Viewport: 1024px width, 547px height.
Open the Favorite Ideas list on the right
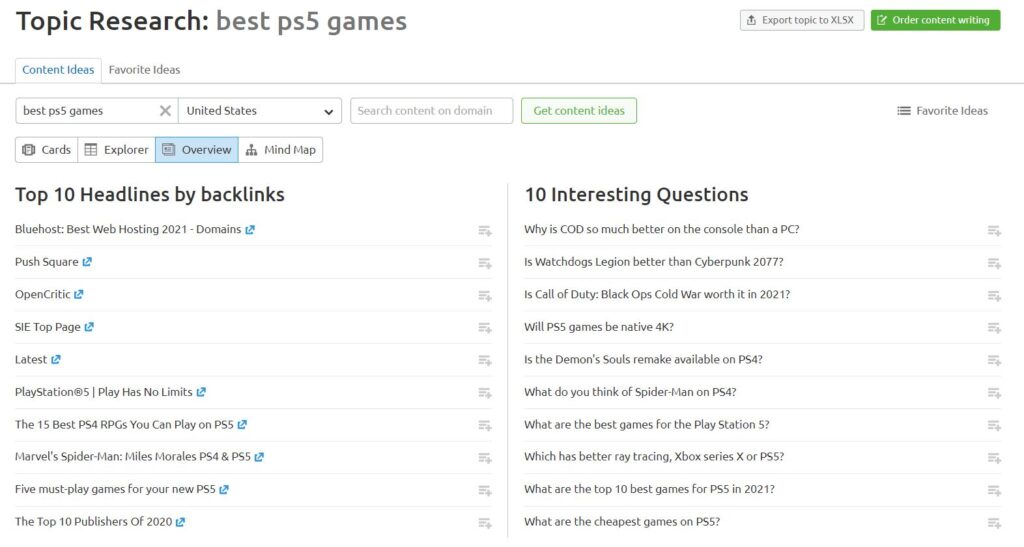click(x=942, y=111)
